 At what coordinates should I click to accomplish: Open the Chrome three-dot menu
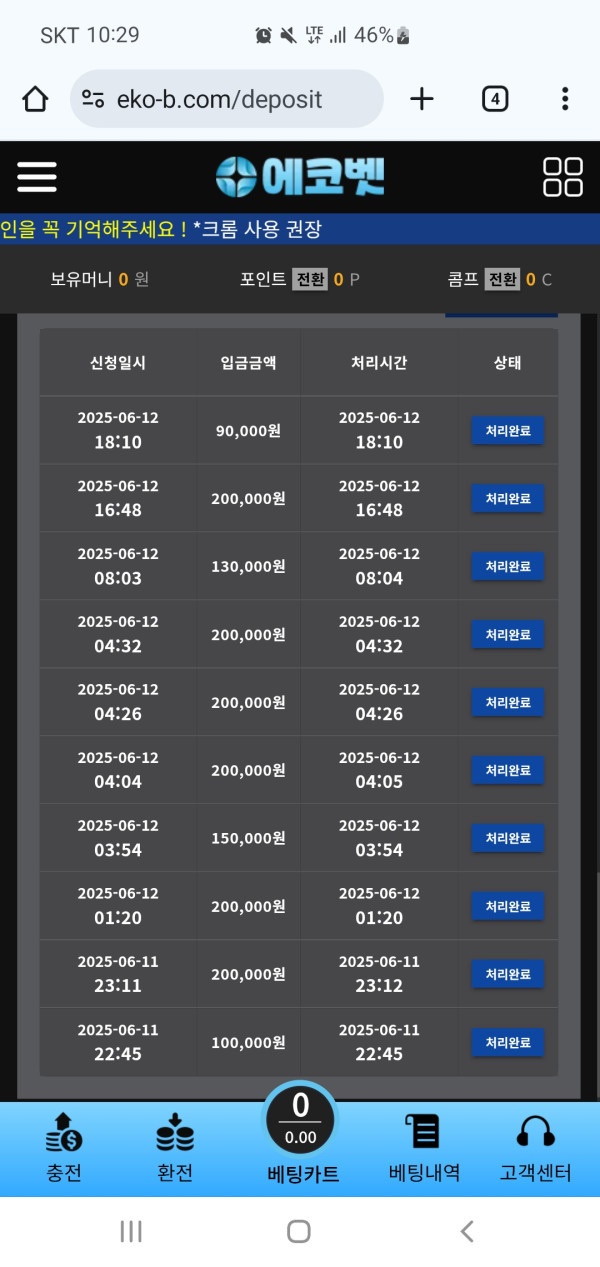click(x=565, y=99)
